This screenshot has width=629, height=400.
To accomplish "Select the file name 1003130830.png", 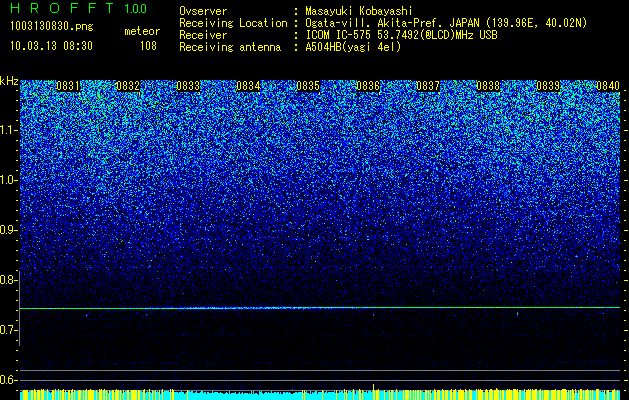I will pos(52,27).
